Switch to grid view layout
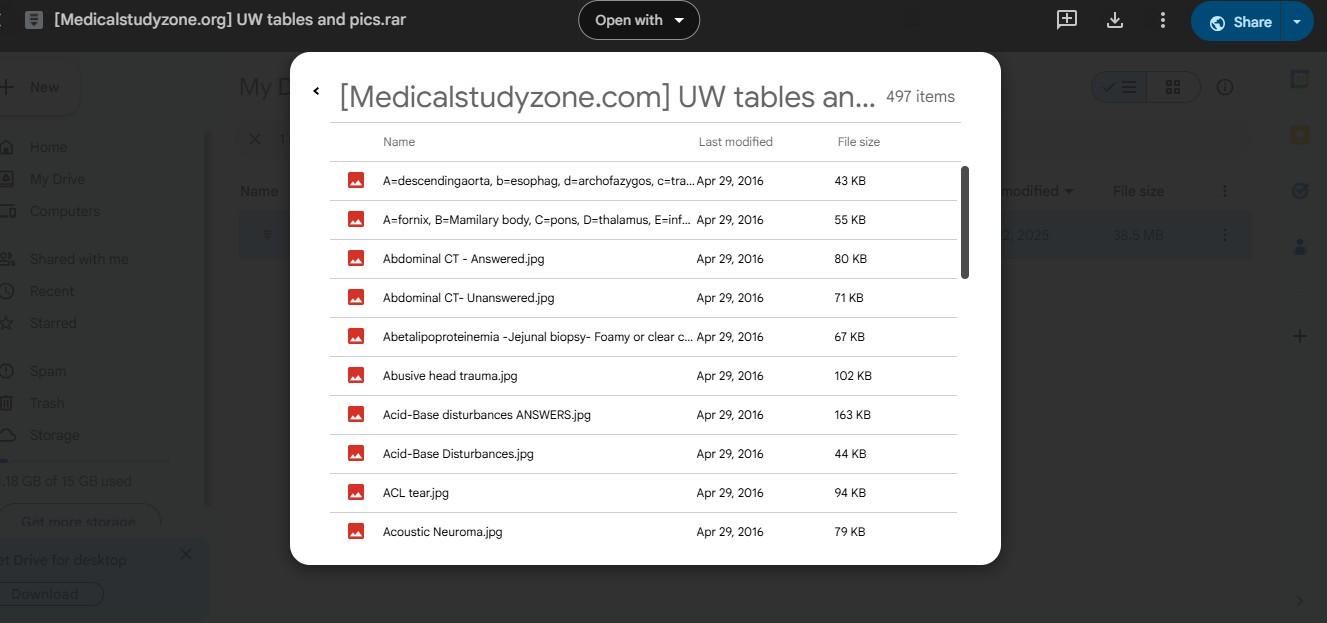The image size is (1327, 623). (x=1173, y=87)
